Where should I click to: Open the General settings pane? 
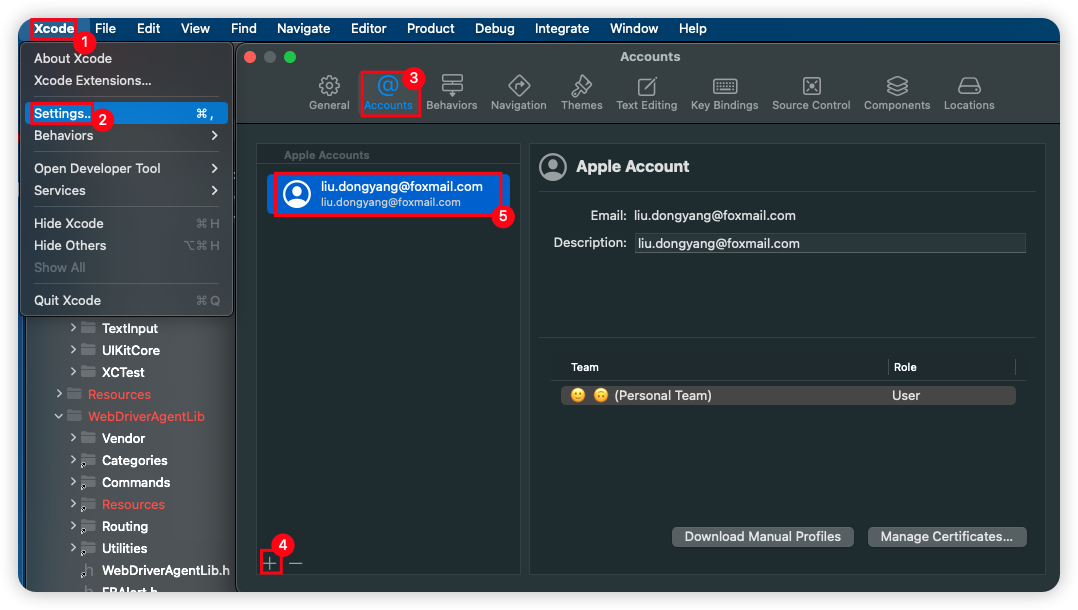(329, 93)
